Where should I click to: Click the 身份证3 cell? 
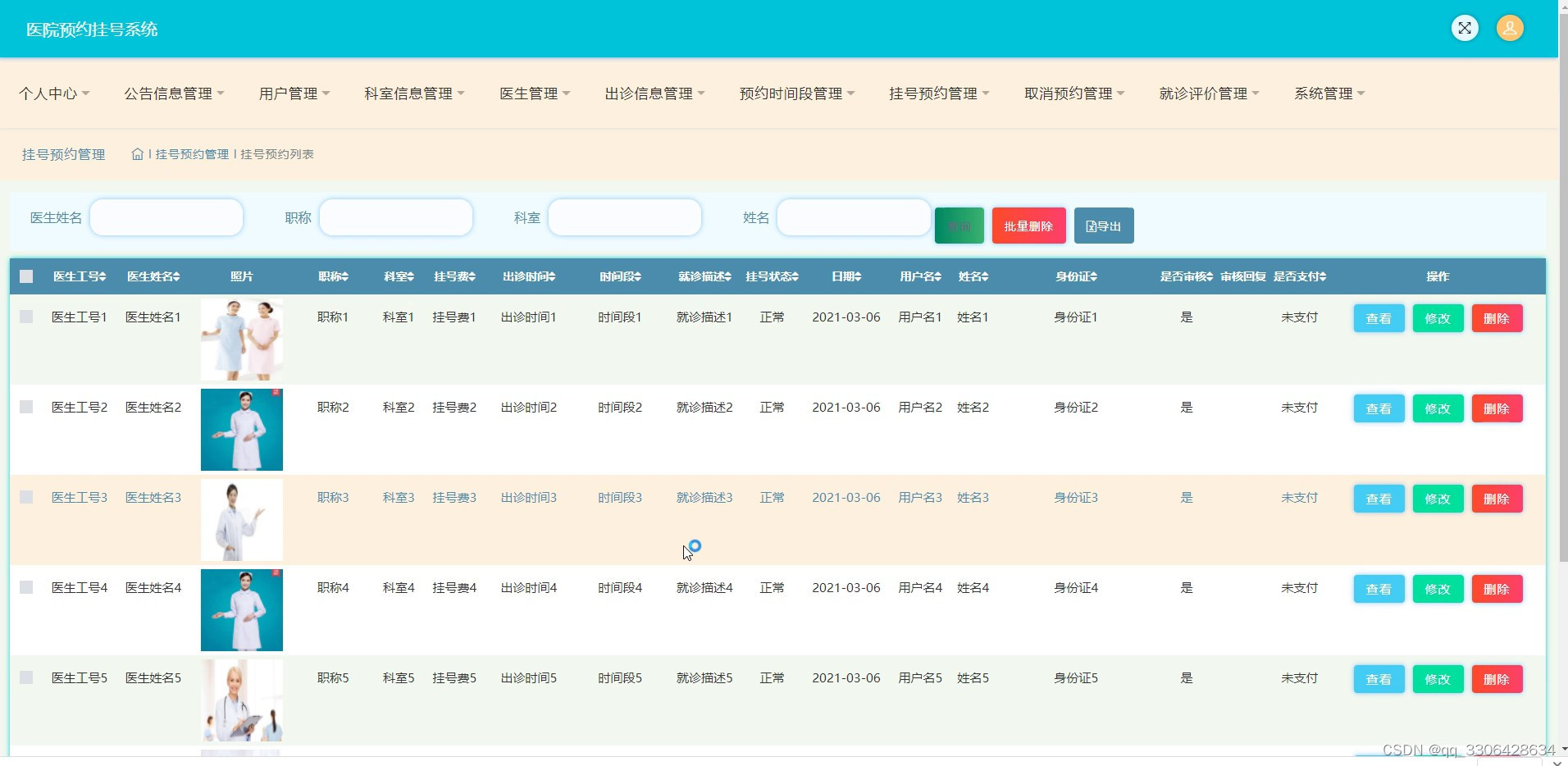coord(1076,498)
